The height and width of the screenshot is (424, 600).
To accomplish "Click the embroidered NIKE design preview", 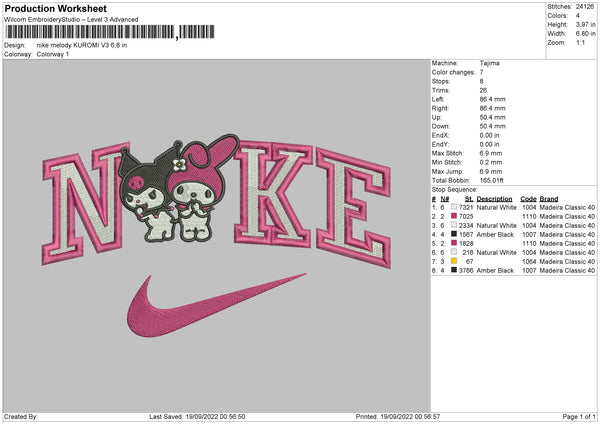I will (217, 236).
